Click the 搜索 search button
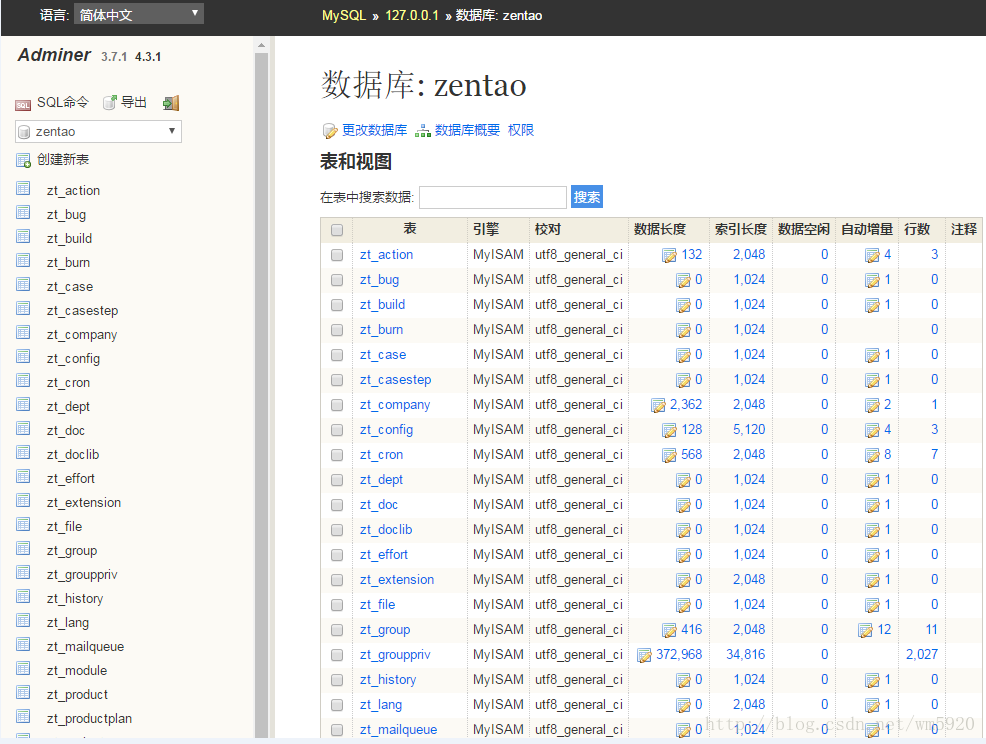986x744 pixels. 587,197
